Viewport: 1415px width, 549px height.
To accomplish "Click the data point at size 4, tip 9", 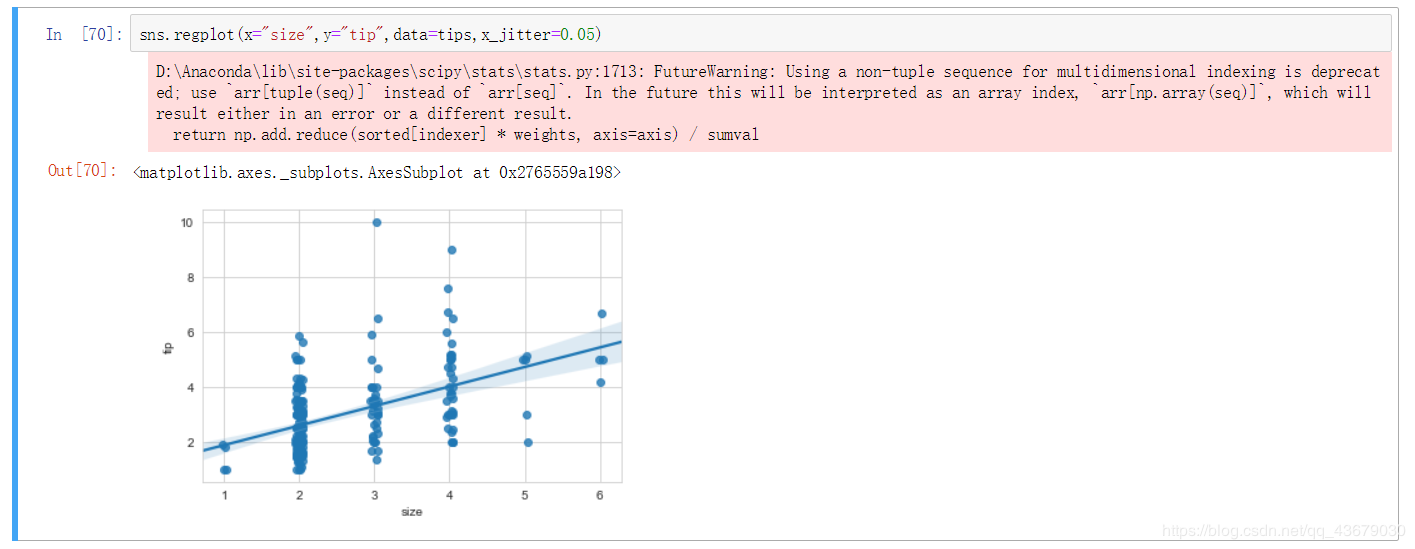I will click(x=452, y=250).
